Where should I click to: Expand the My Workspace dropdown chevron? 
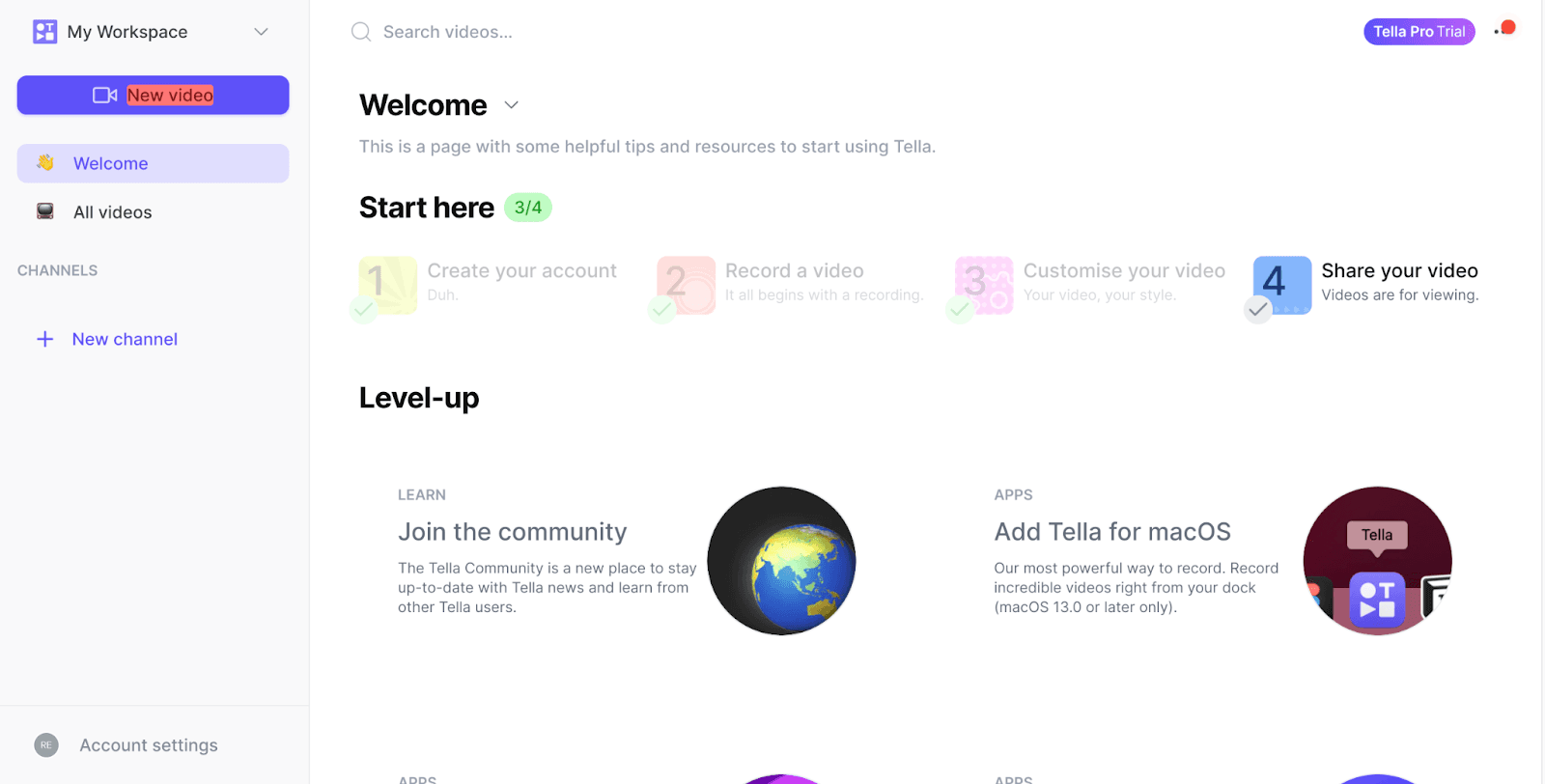click(261, 32)
